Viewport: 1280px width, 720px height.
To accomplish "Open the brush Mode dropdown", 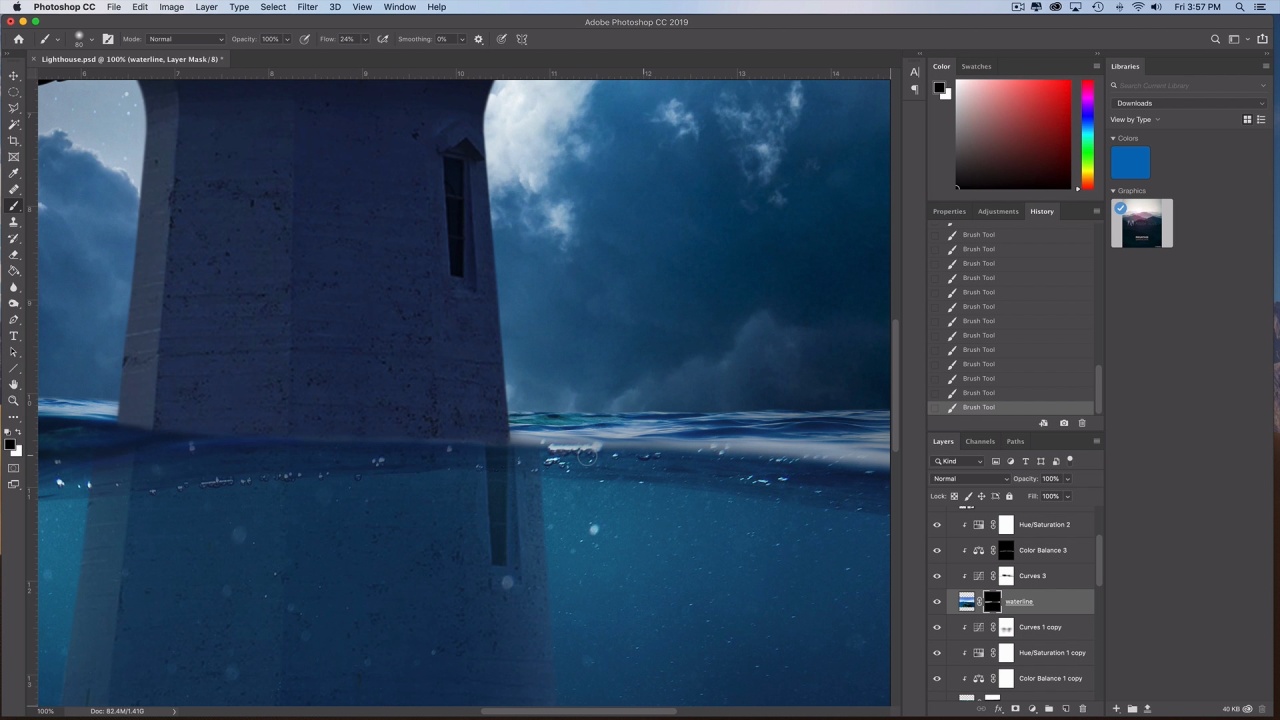I will (x=186, y=39).
